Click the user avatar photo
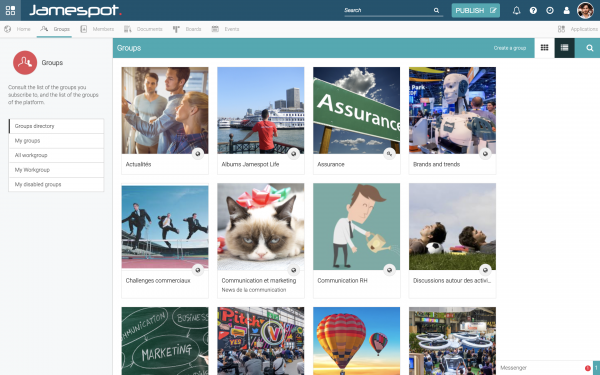This screenshot has width=600, height=375. [585, 10]
